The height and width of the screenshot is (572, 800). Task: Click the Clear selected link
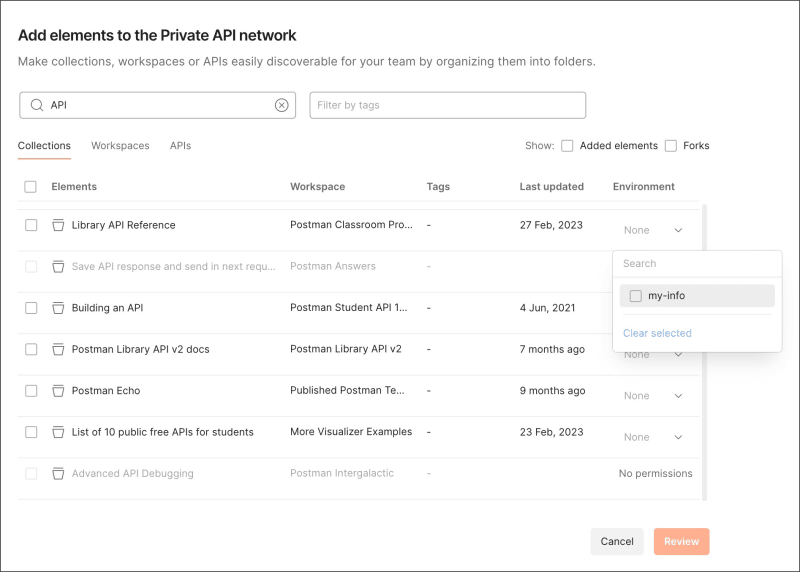point(657,333)
